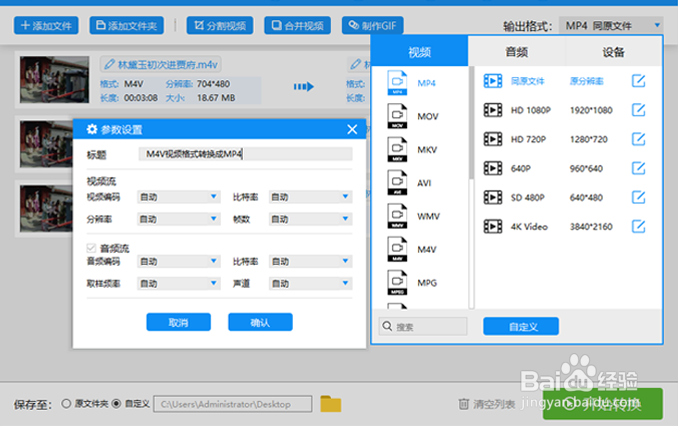
Task: Open the 分辨率 dropdown
Action: tap(179, 219)
